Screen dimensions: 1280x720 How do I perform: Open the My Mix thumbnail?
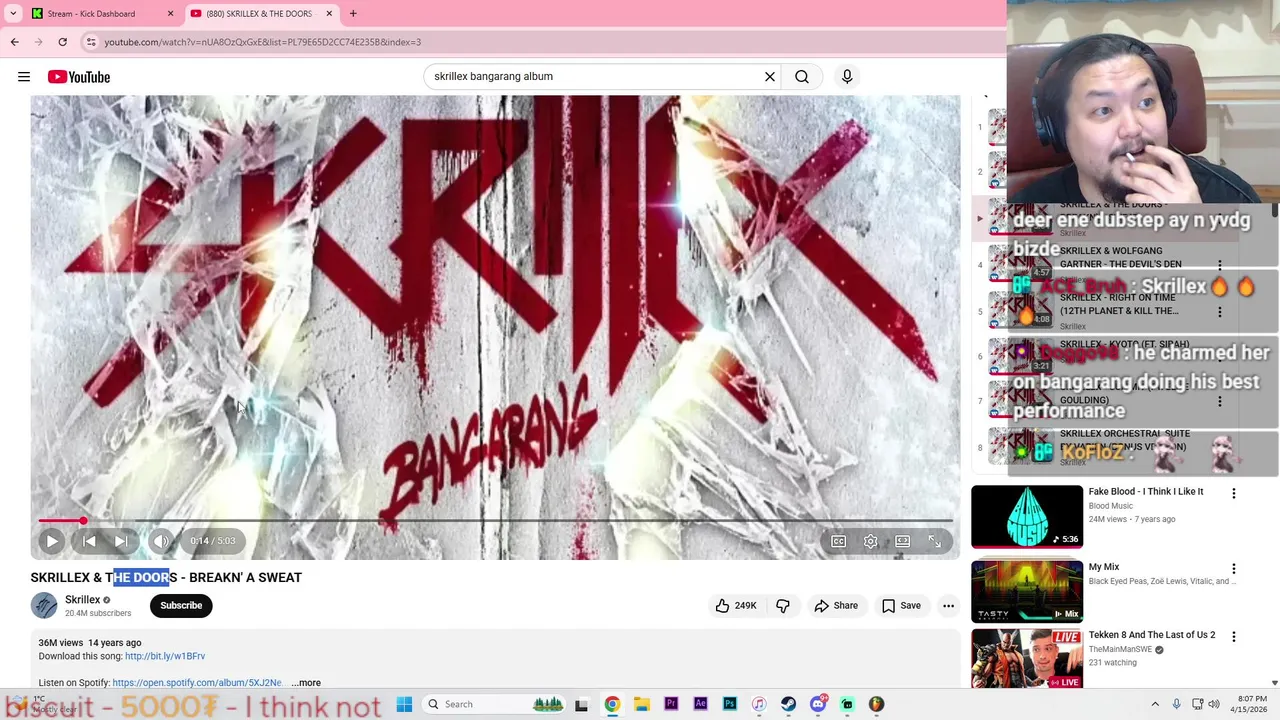[x=1027, y=591]
